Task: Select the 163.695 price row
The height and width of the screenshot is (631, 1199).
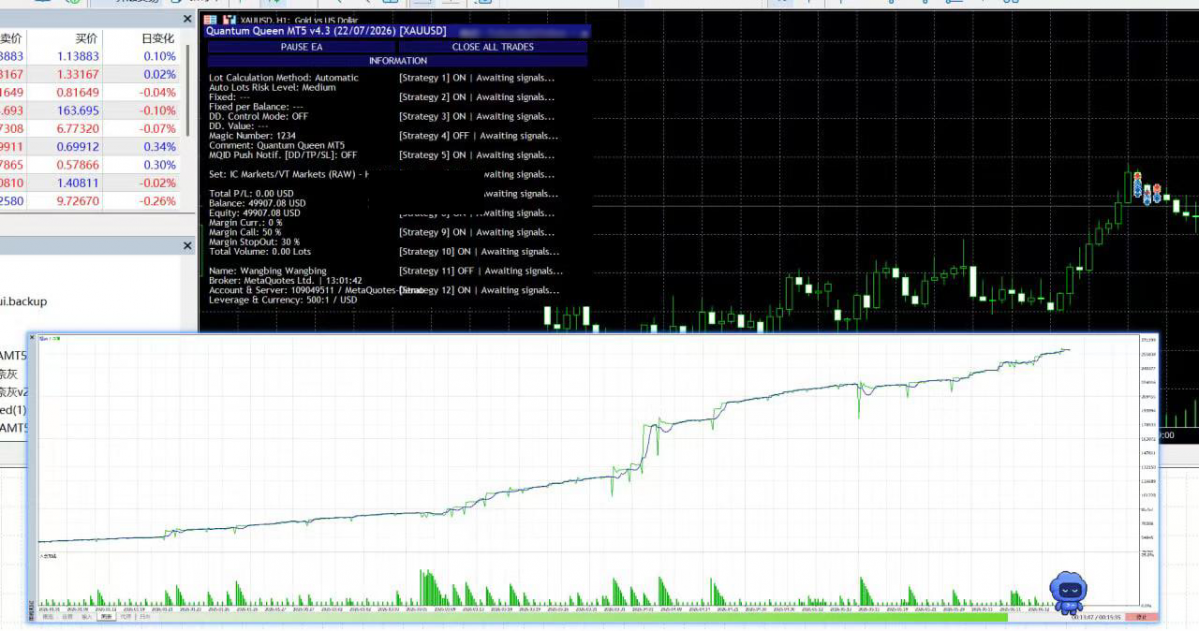Action: pos(89,110)
